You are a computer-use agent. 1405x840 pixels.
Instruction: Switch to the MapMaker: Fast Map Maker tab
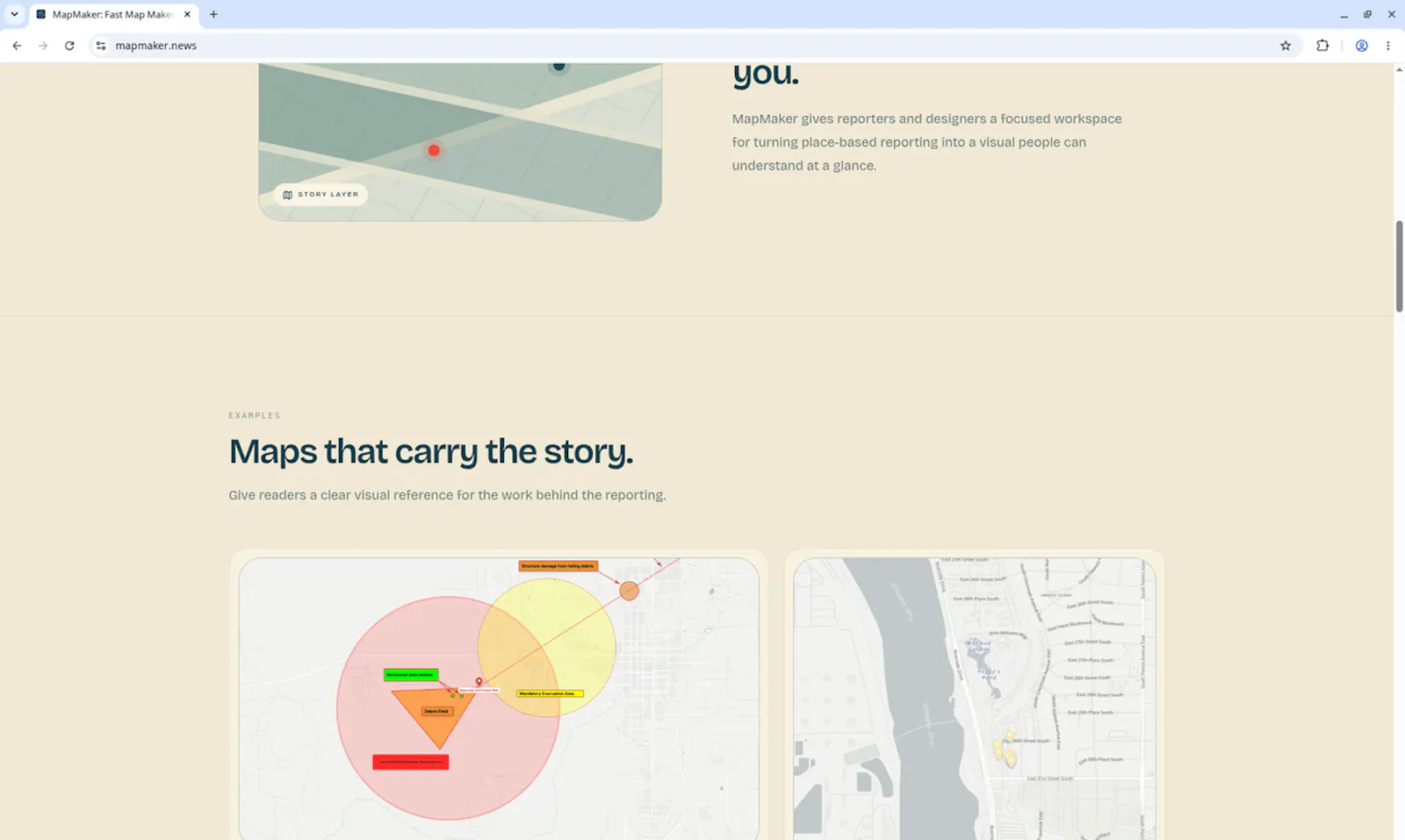click(112, 14)
